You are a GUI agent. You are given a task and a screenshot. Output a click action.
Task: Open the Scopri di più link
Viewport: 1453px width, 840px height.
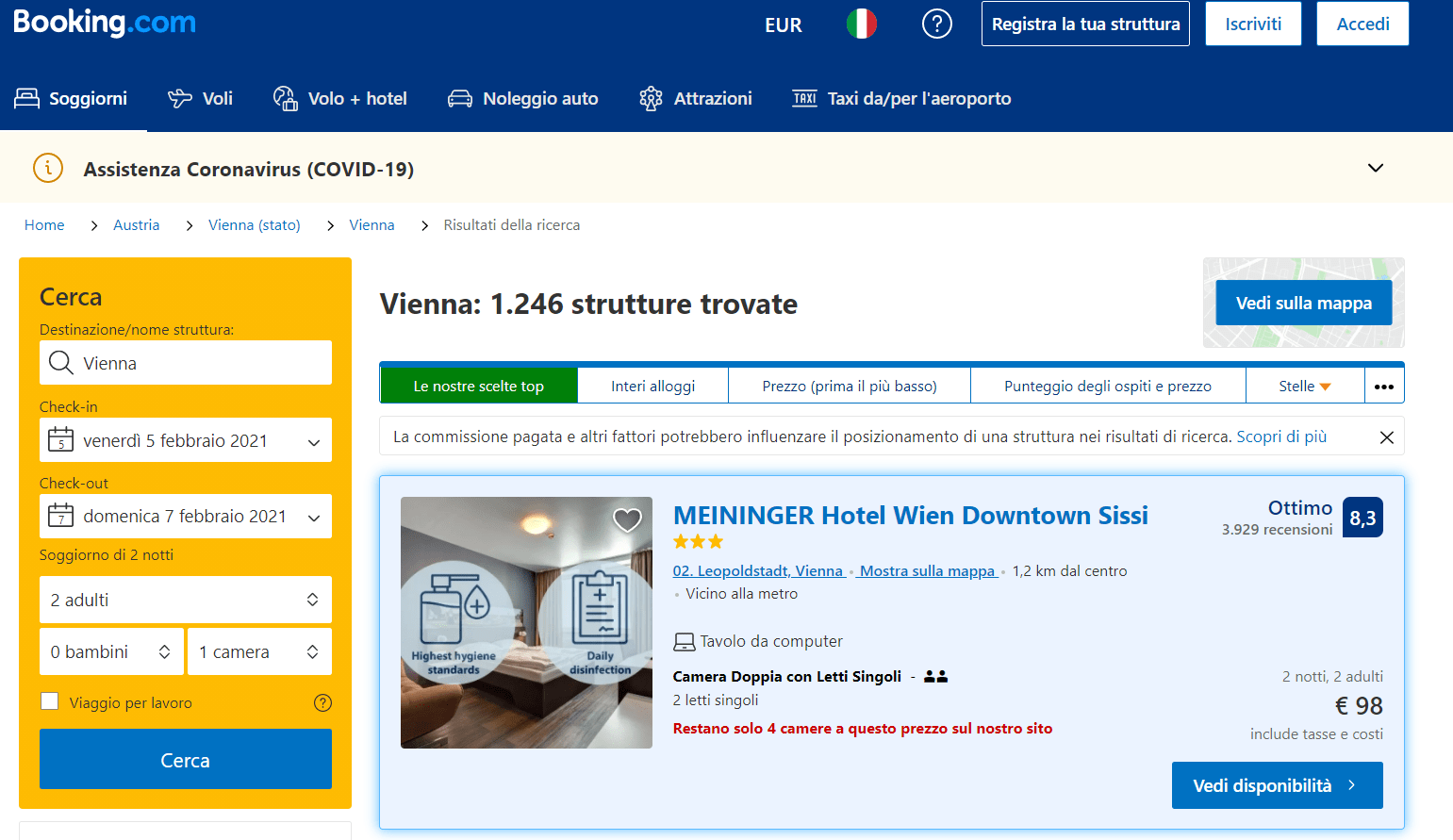coord(1281,436)
